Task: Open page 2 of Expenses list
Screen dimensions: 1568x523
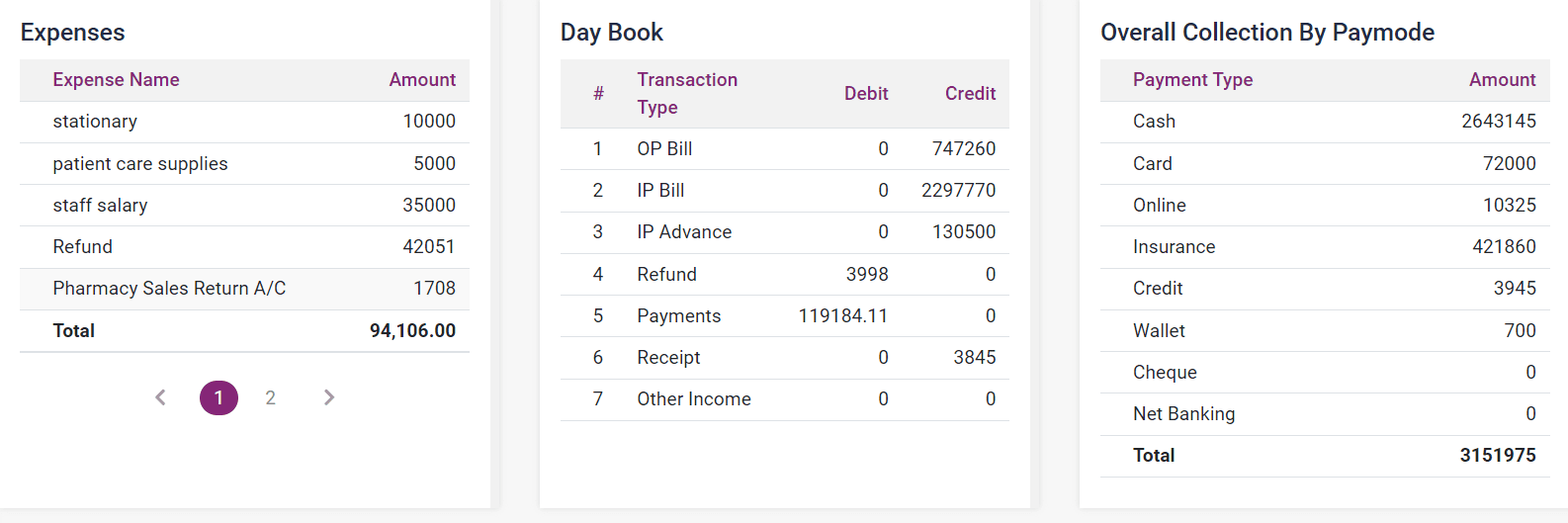Action: pos(270,397)
